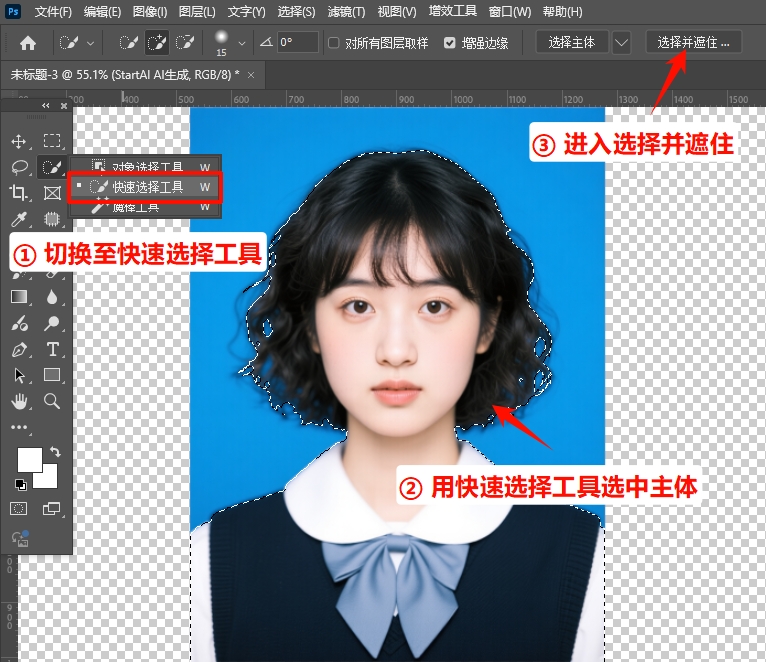Reset to default foreground/background colors
The height and width of the screenshot is (662, 766).
[21, 485]
